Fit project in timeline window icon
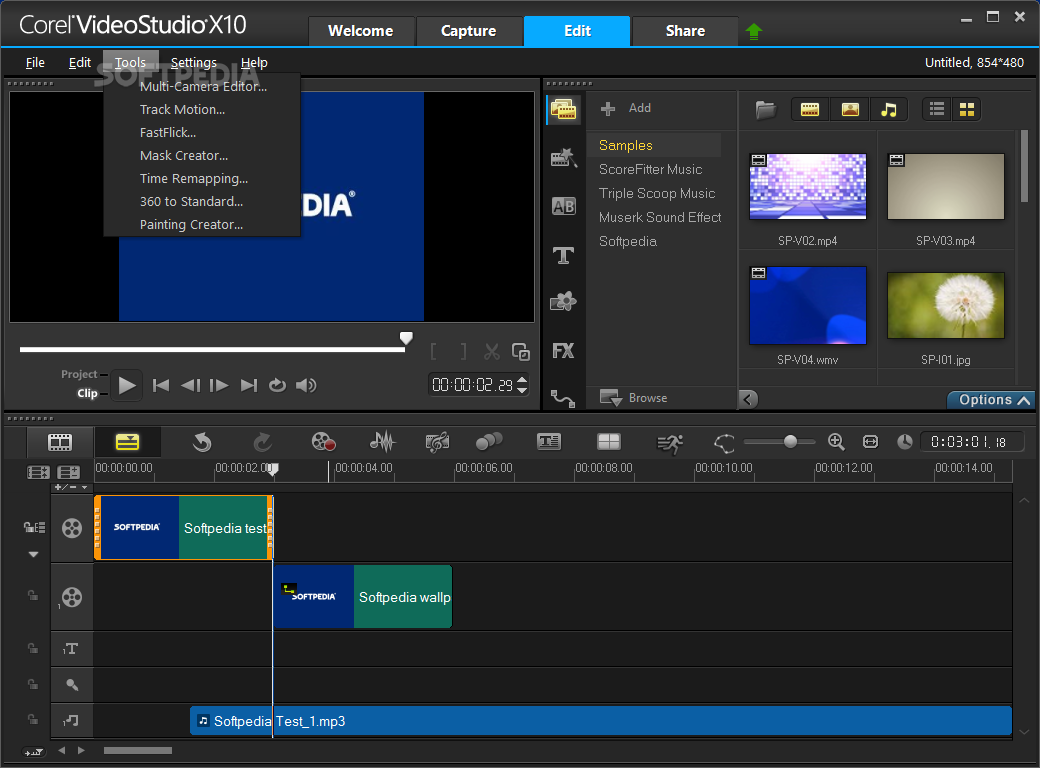1040x768 pixels. pyautogui.click(x=871, y=442)
